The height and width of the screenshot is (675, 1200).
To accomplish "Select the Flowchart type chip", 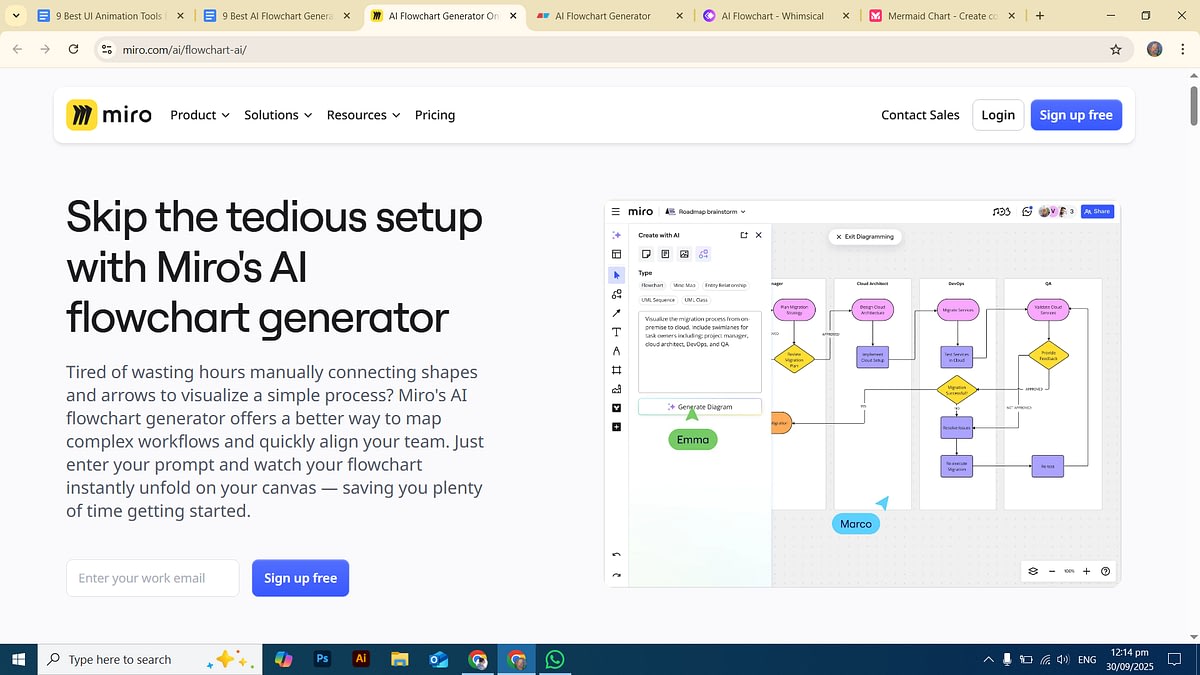I will pos(651,285).
